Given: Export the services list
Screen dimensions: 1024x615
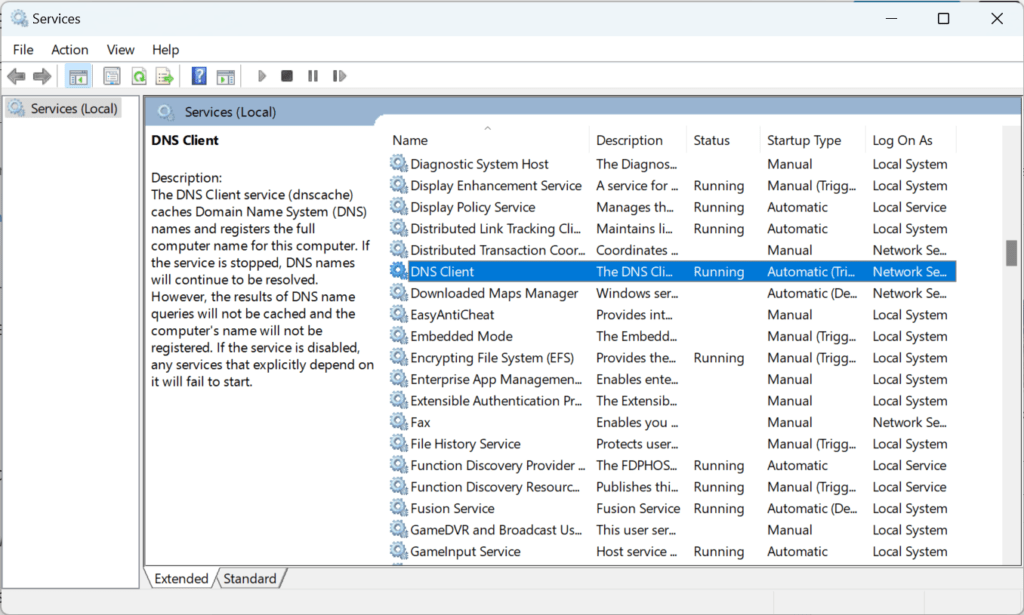Looking at the screenshot, I should coord(163,76).
